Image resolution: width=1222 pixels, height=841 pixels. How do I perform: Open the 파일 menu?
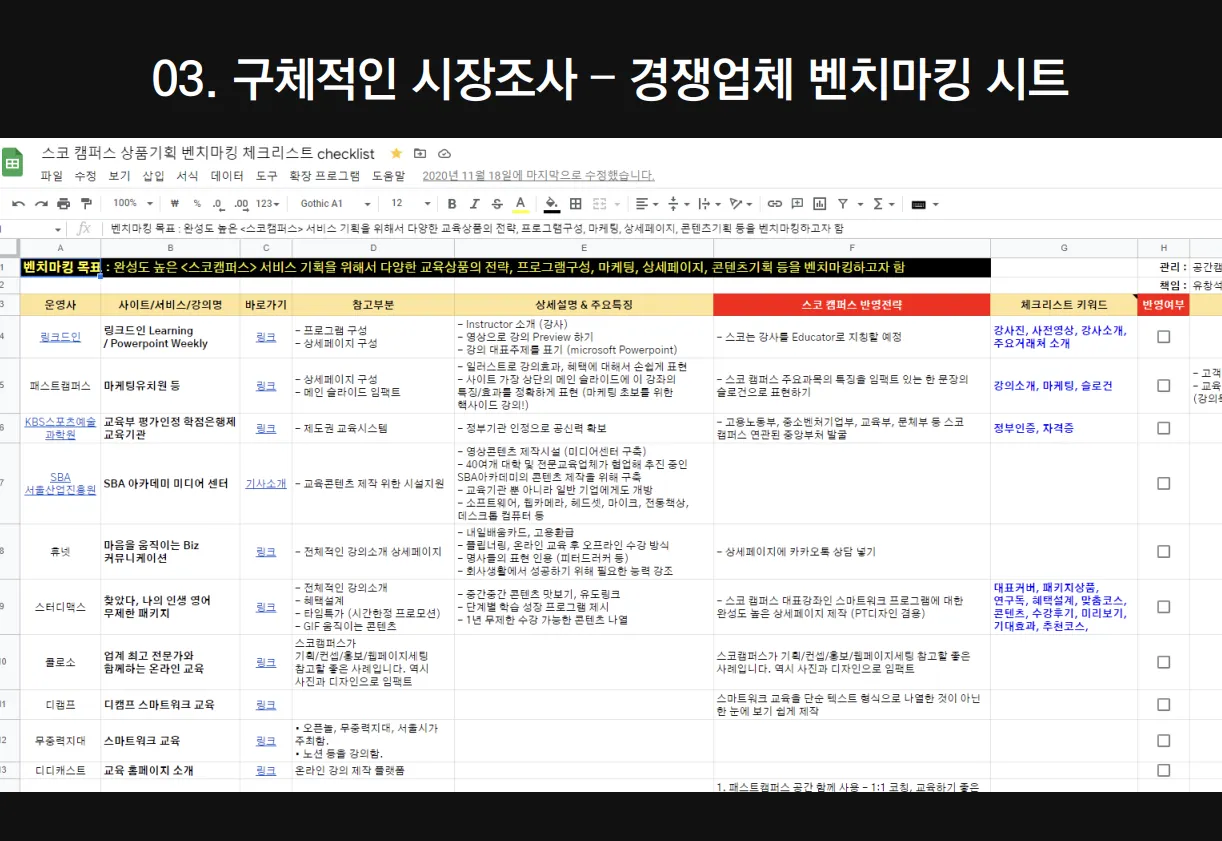point(51,175)
